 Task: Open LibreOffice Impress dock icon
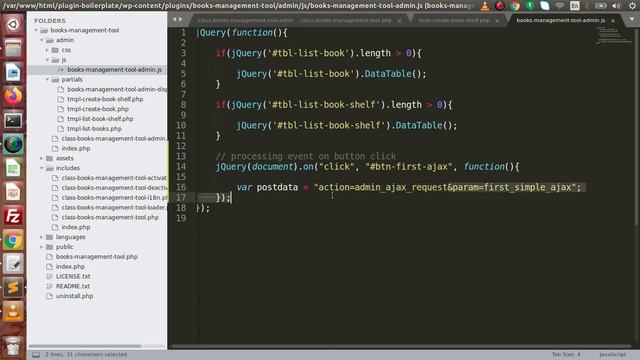[x=13, y=193]
